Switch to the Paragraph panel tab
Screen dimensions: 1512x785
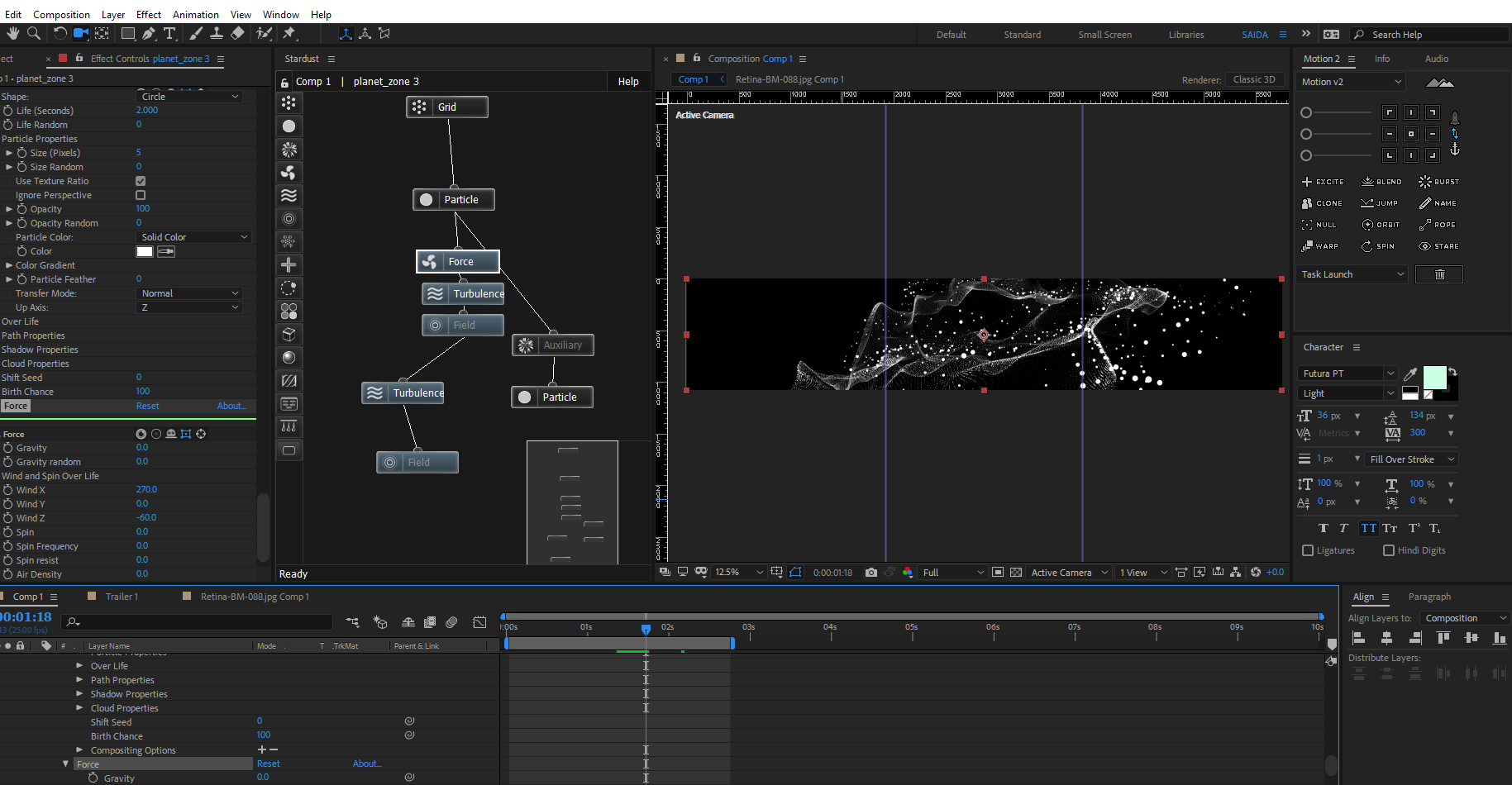(x=1429, y=597)
